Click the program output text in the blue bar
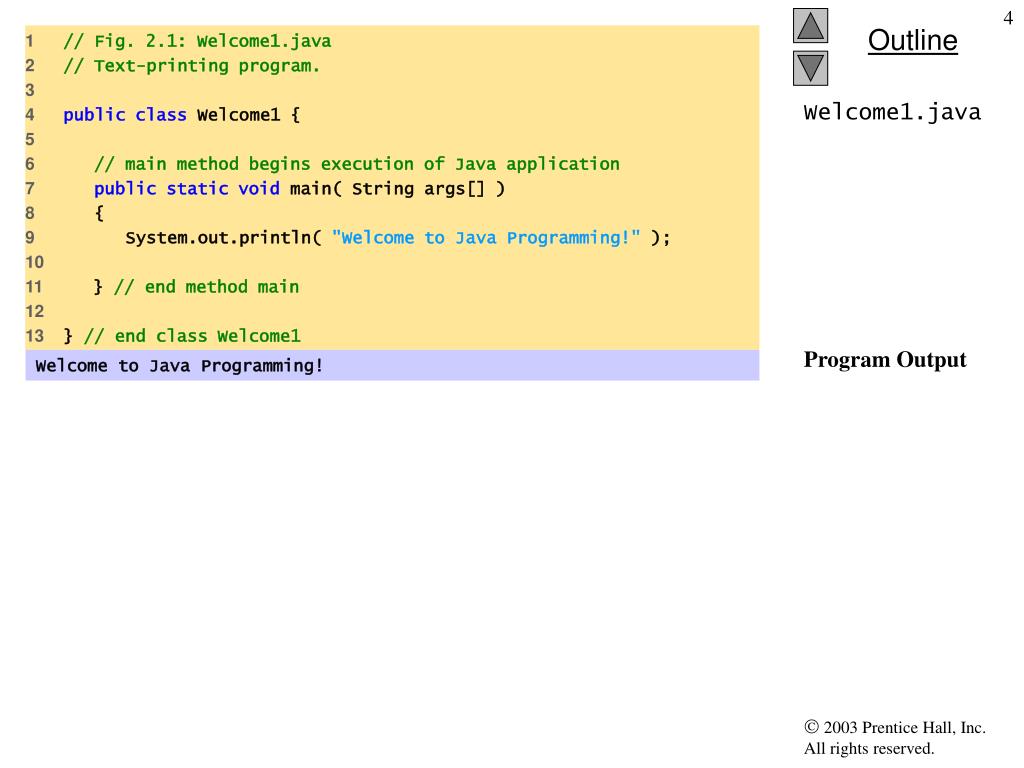The image size is (1024, 768). click(x=180, y=366)
